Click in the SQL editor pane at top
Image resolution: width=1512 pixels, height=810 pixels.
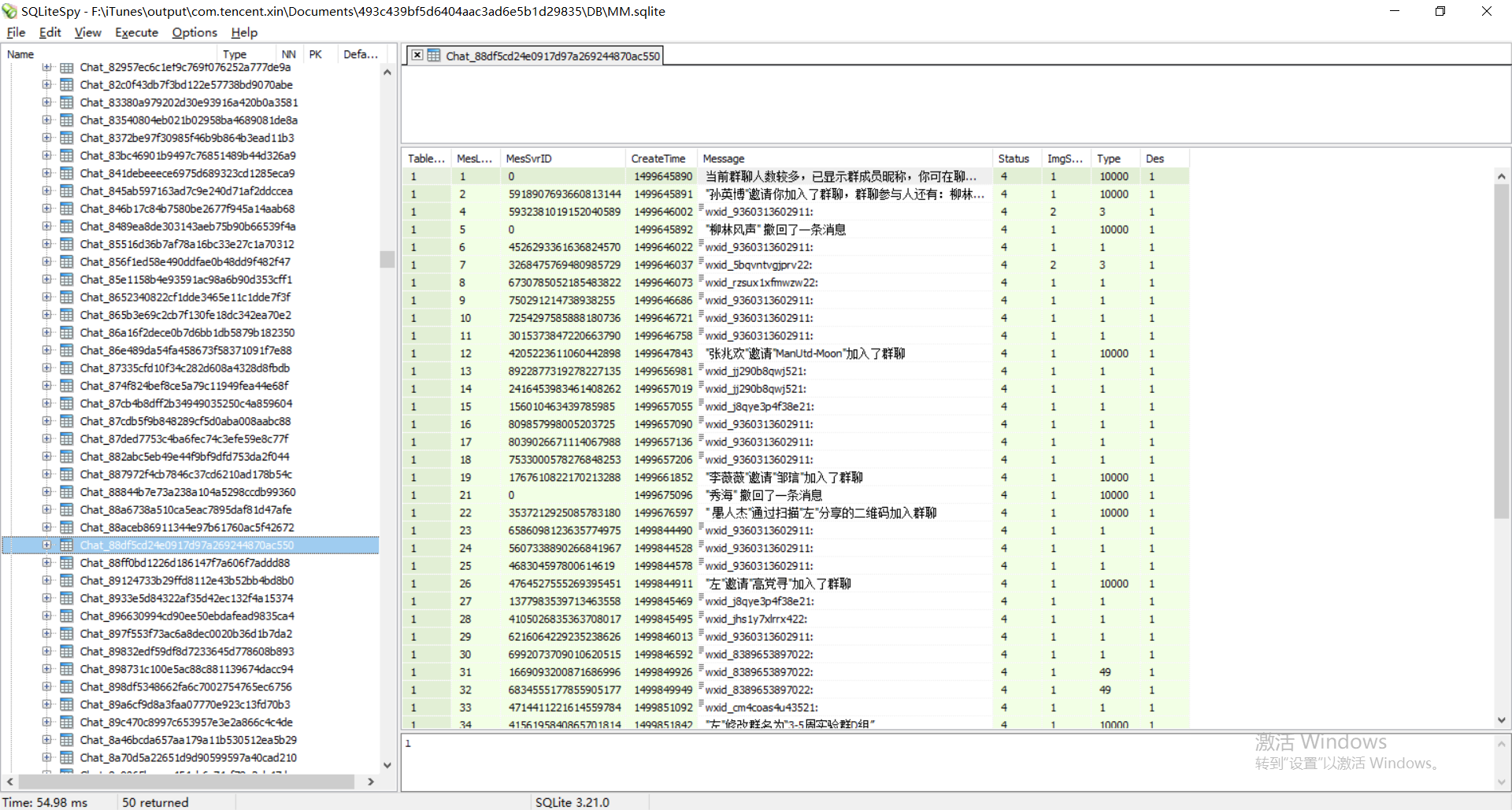click(955, 104)
